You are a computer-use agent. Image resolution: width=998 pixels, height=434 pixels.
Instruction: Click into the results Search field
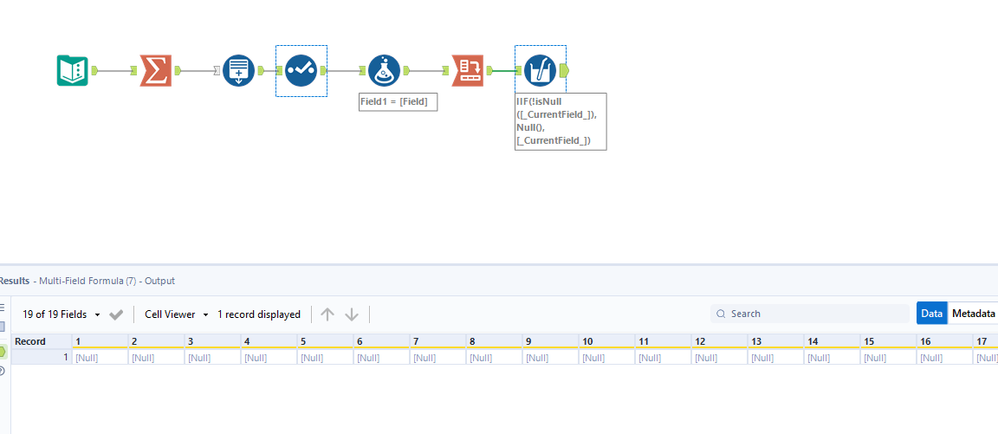pos(810,314)
